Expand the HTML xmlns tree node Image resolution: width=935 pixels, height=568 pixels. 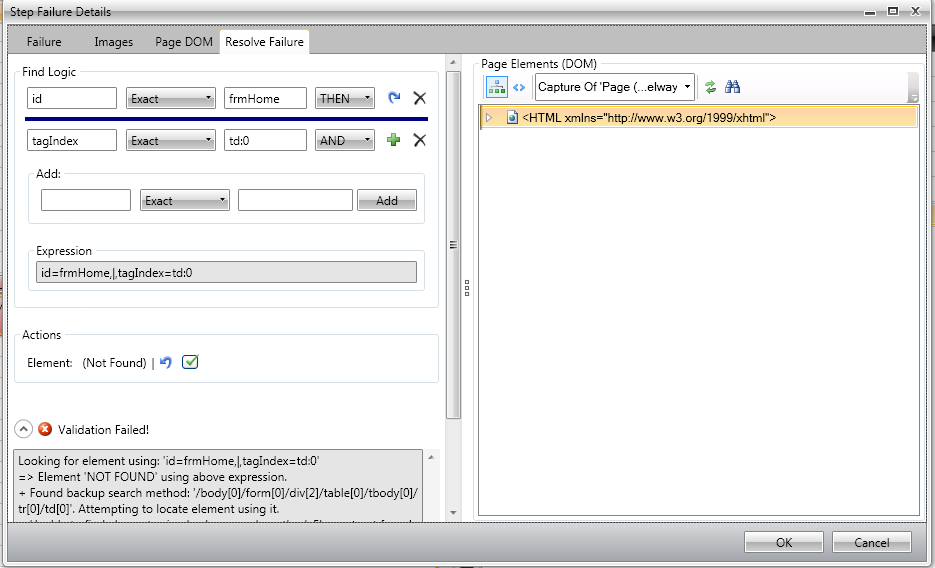coord(489,117)
